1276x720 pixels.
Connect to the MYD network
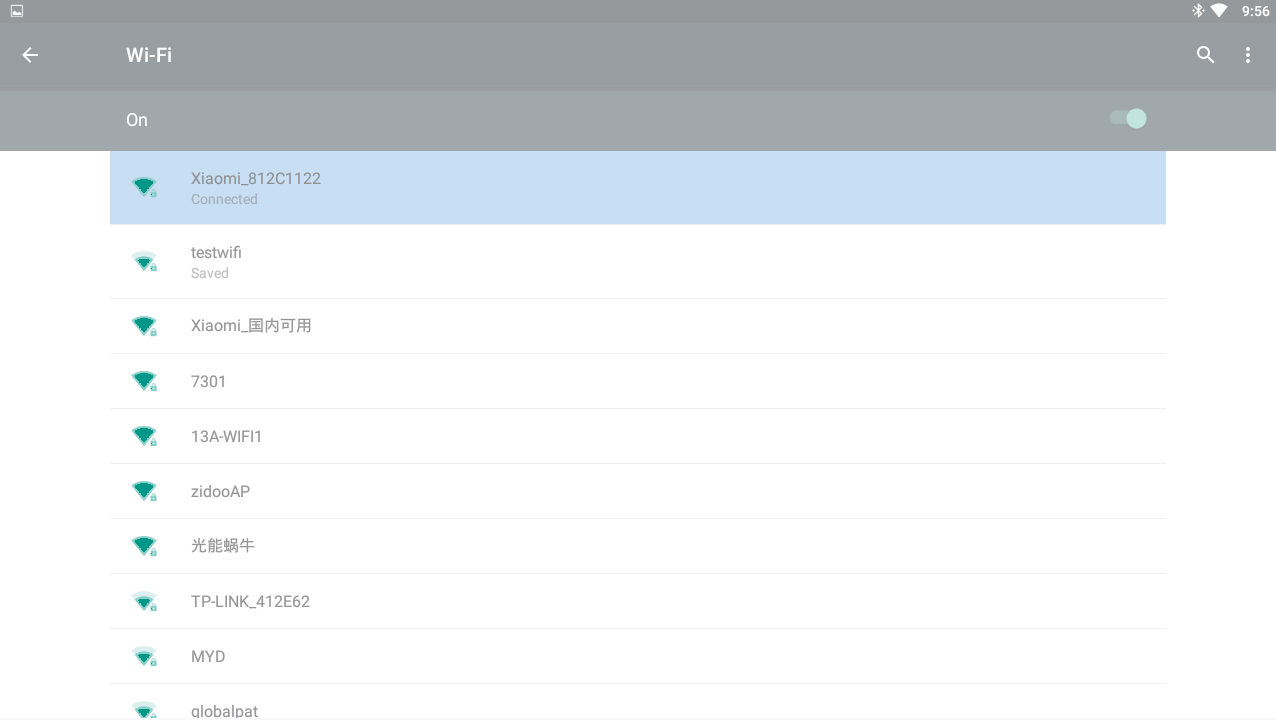pyautogui.click(x=638, y=656)
